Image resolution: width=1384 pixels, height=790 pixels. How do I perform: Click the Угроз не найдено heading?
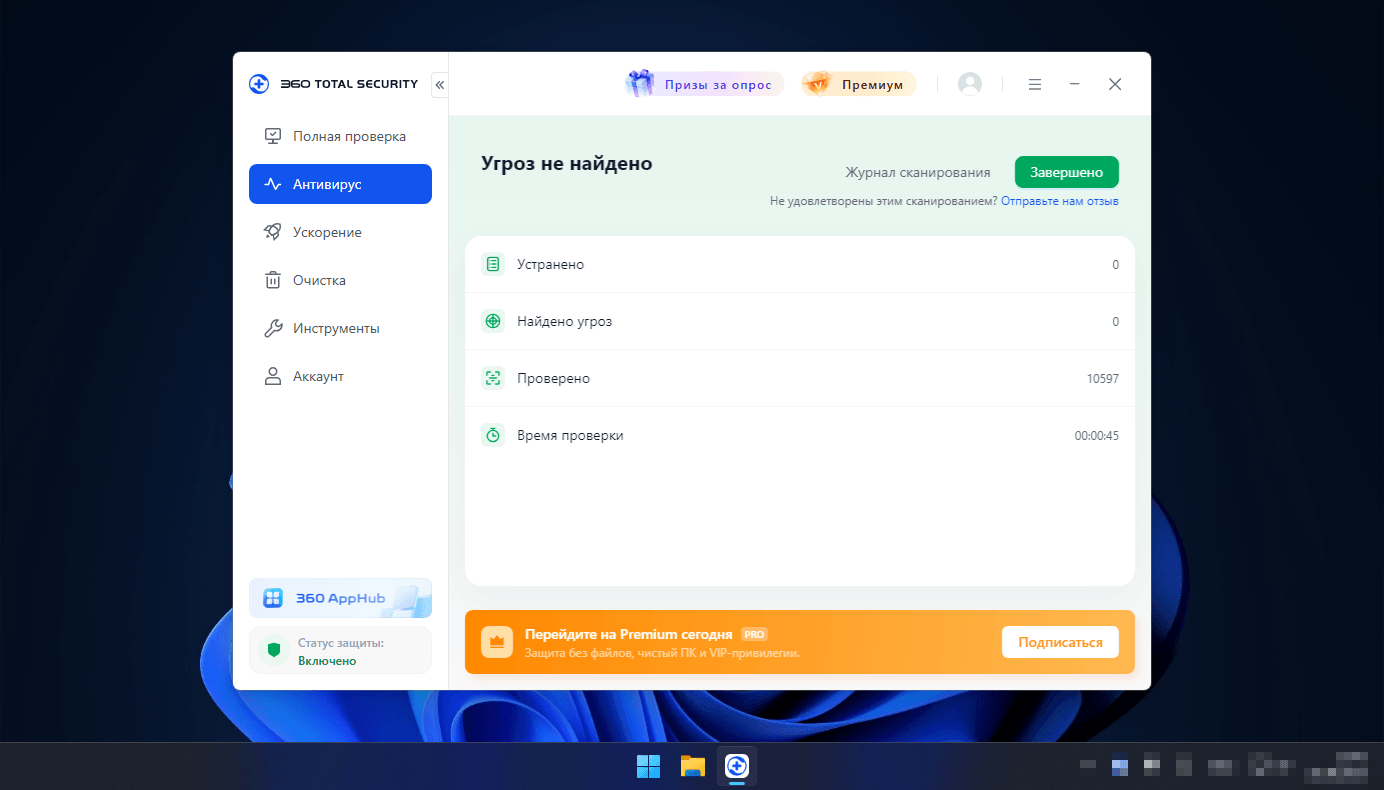point(567,163)
